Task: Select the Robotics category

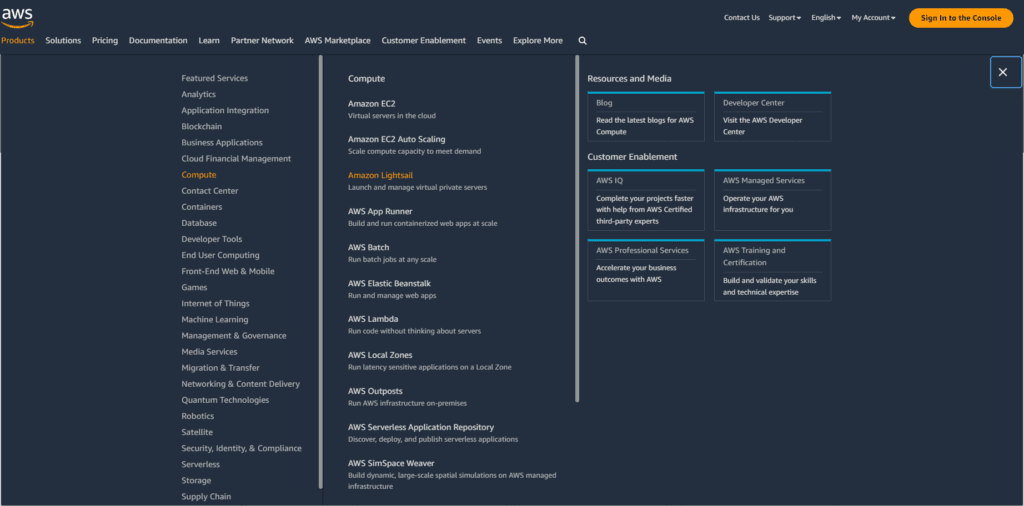Action: coord(198,416)
